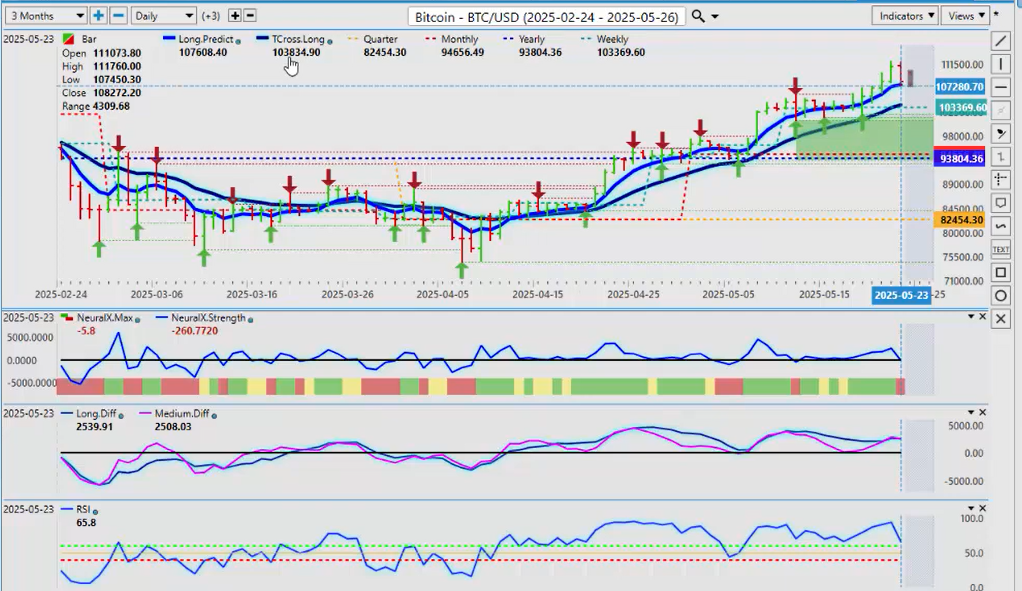The width and height of the screenshot is (1022, 591).
Task: Click the Bar chart type icon
Action: [68, 39]
